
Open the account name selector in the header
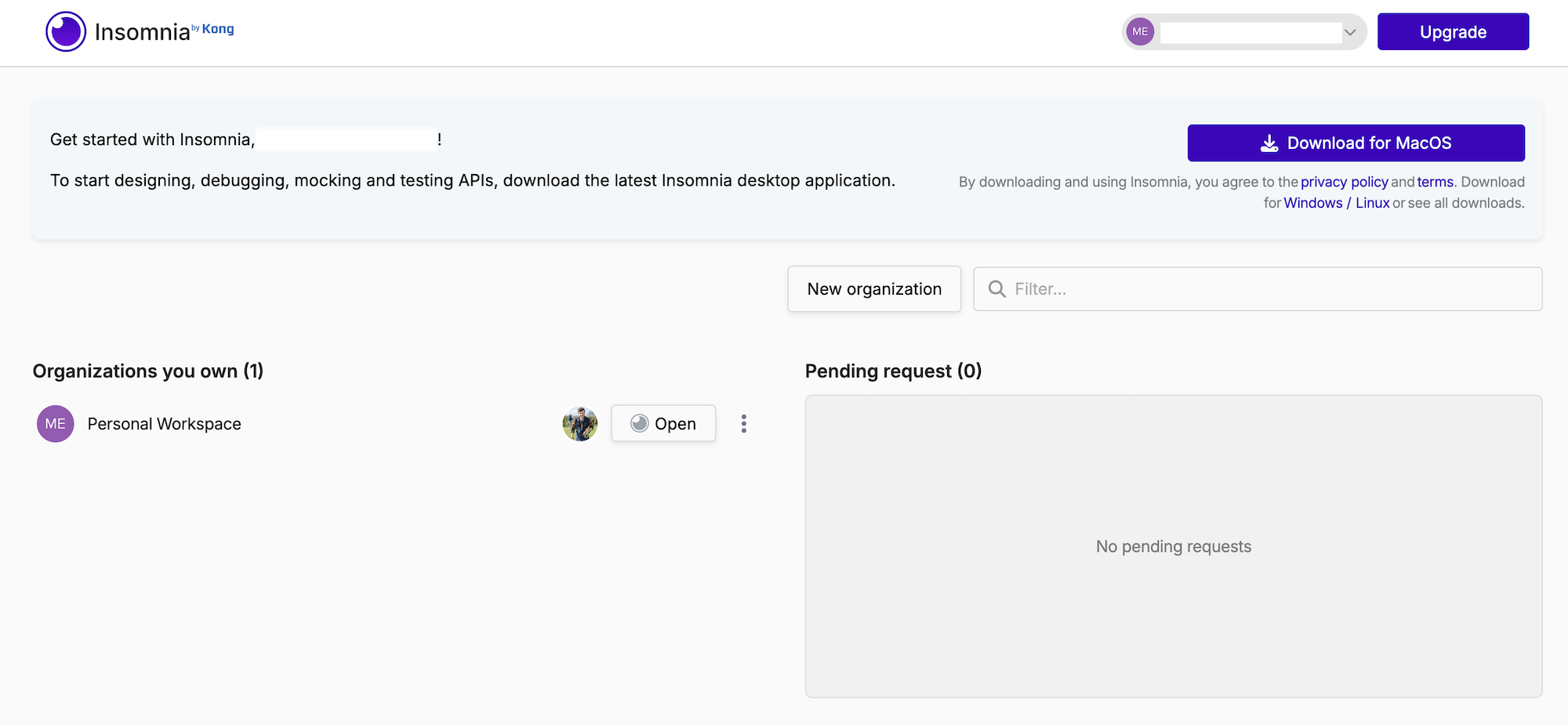tap(1250, 32)
